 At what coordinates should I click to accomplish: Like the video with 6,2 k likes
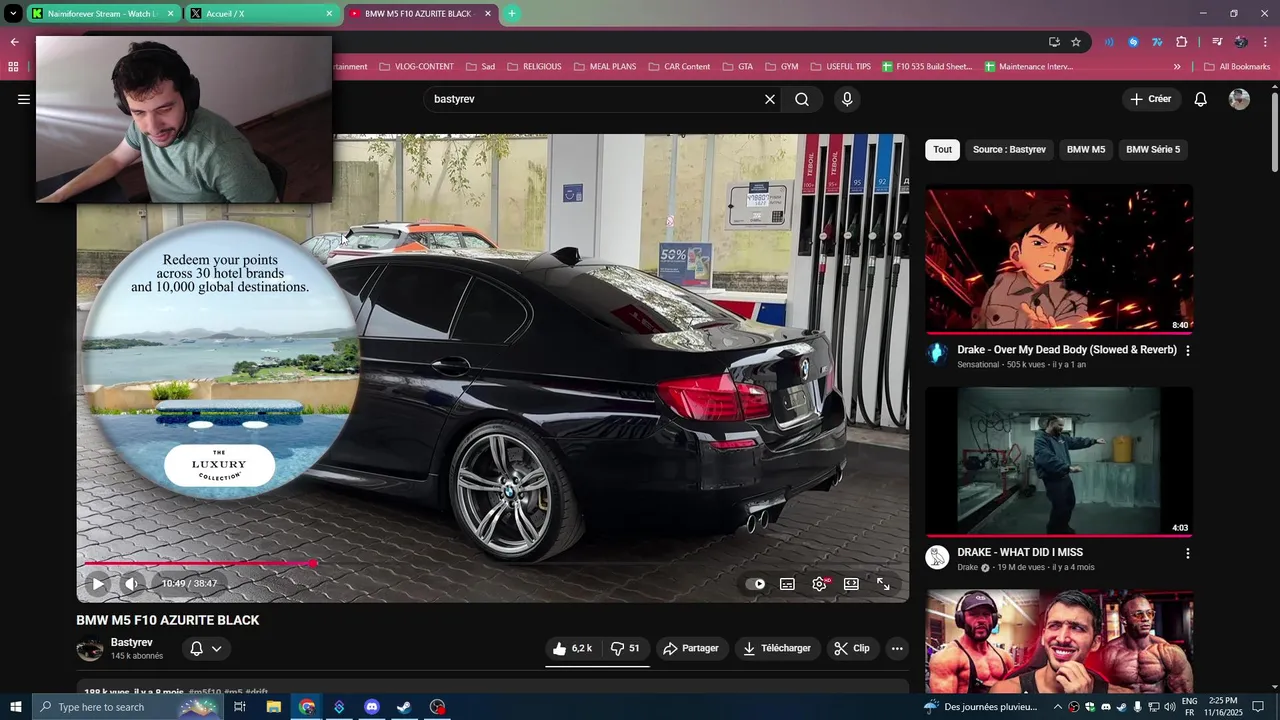573,648
